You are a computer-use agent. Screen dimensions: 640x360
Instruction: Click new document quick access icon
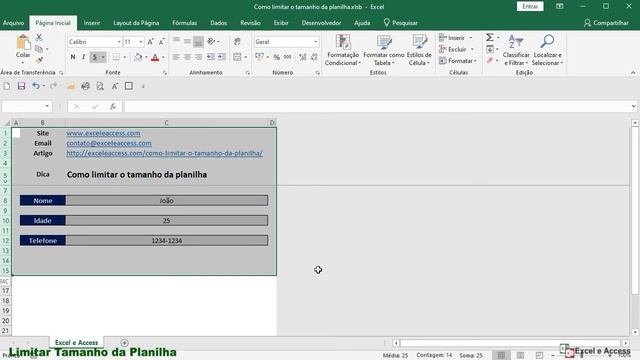[7, 86]
